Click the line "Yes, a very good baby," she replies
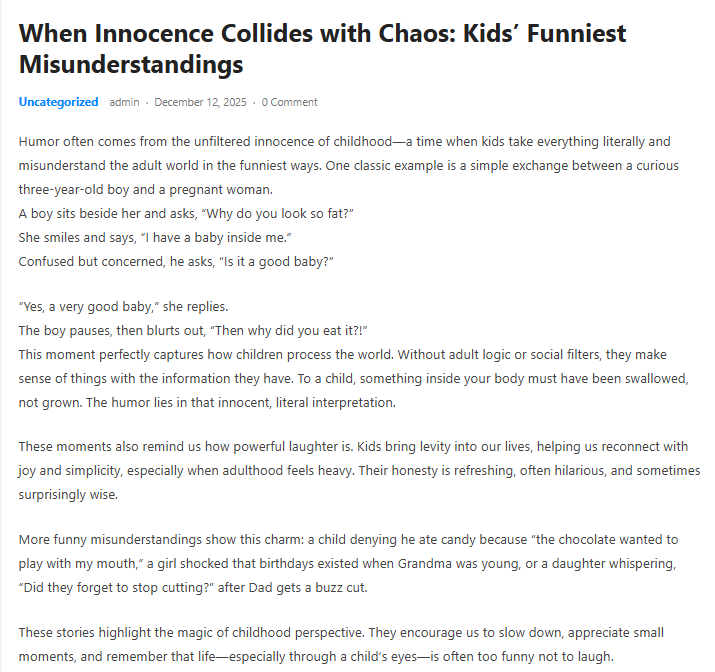This screenshot has width=715, height=672. coord(123,307)
